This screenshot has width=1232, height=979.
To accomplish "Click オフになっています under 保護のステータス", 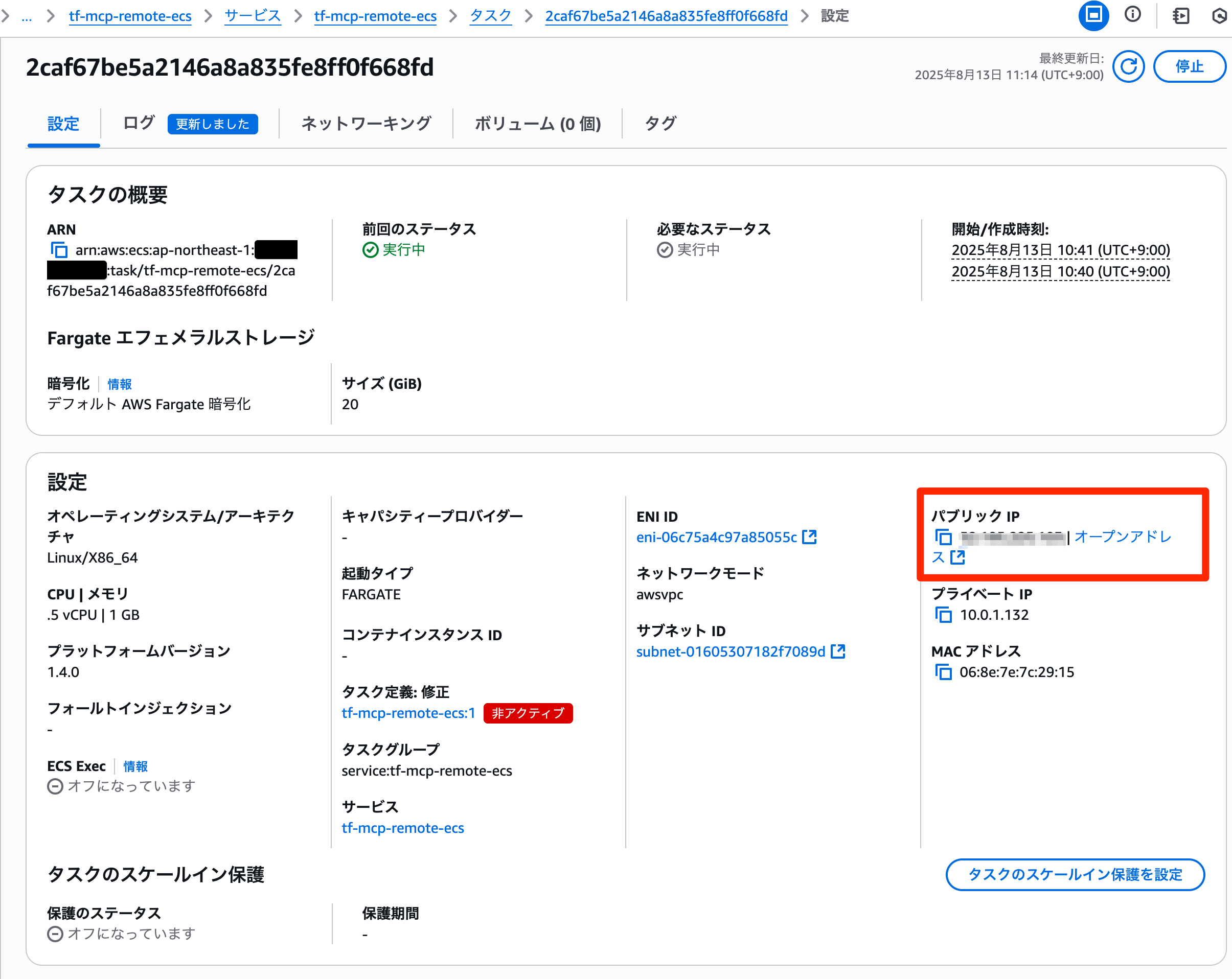I will [x=121, y=934].
